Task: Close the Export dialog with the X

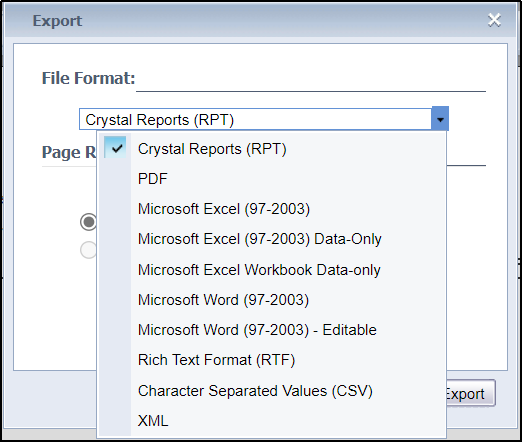Action: pos(494,20)
